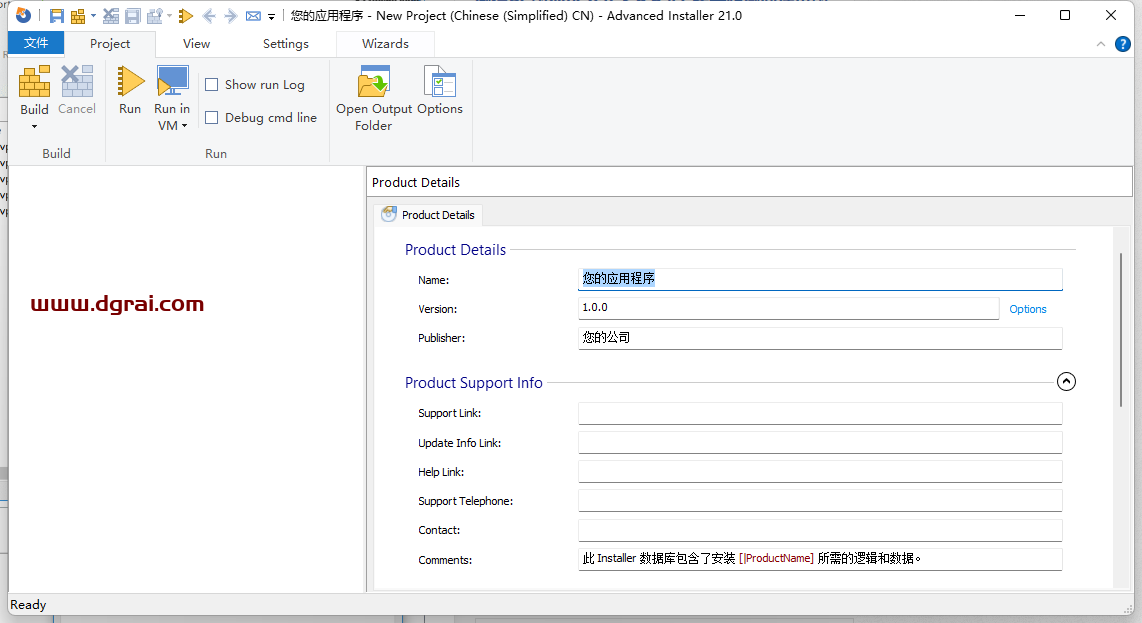Click the Ready status bar text
Viewport: 1142px width, 623px height.
28,605
